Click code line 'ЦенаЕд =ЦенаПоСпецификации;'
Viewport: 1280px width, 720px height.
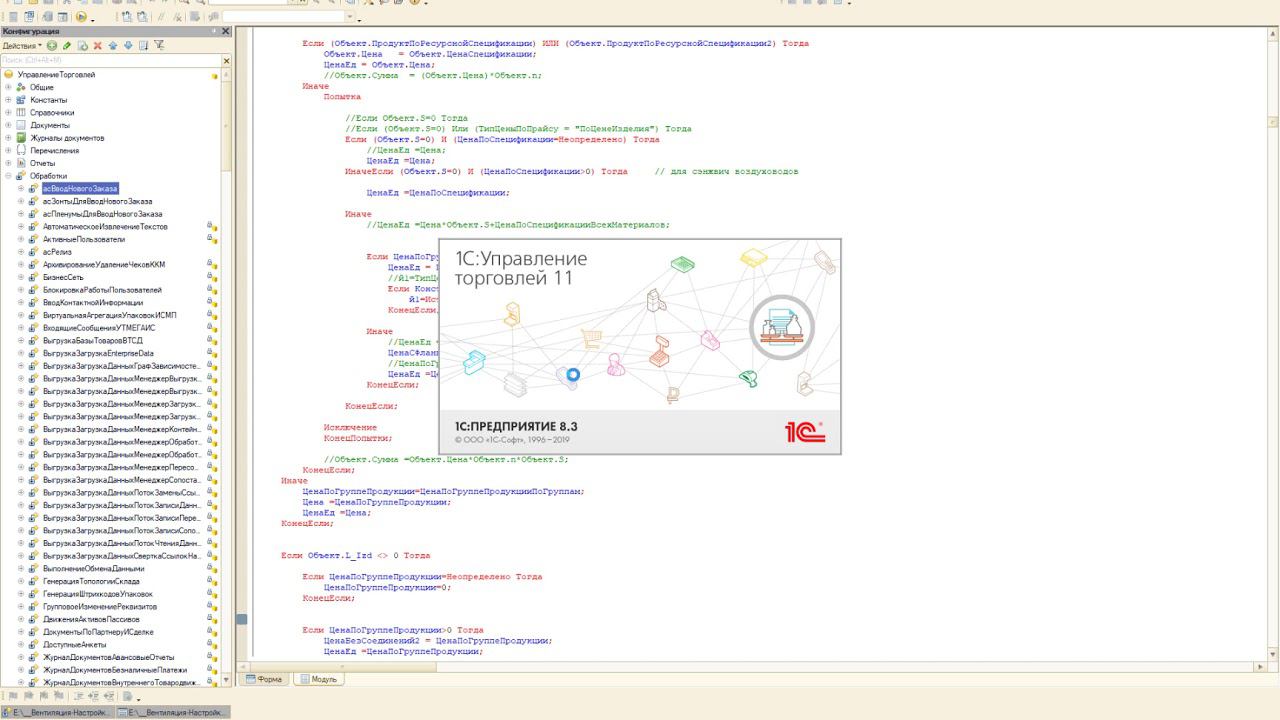(438, 192)
